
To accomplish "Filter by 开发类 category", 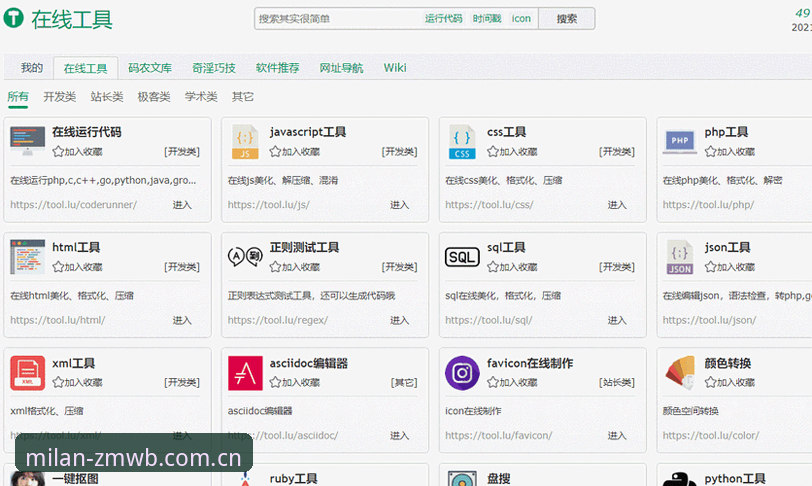I will pyautogui.click(x=60, y=97).
